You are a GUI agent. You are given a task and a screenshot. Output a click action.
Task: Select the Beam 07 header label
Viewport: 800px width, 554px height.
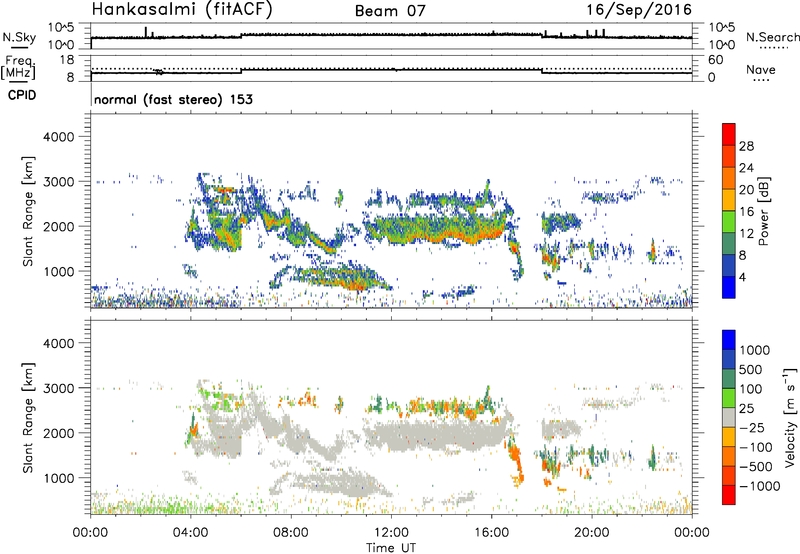tap(390, 11)
